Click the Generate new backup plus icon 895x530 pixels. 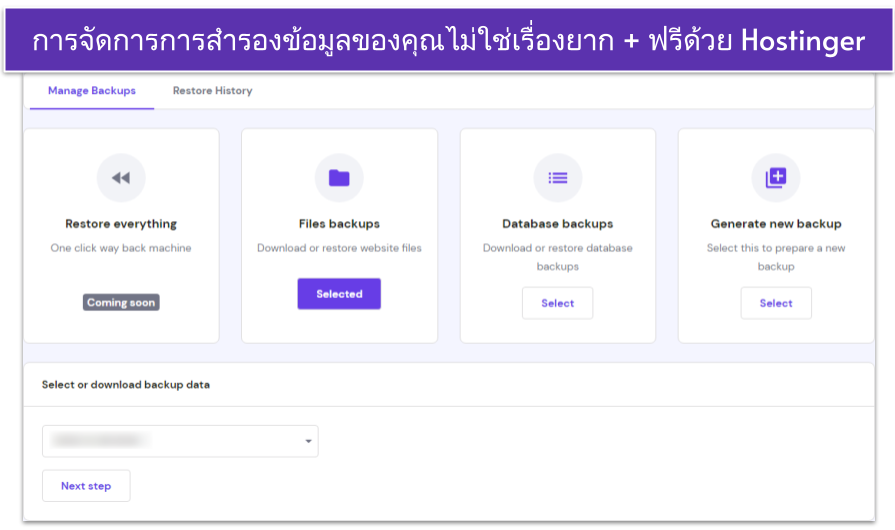pyautogui.click(x=776, y=178)
